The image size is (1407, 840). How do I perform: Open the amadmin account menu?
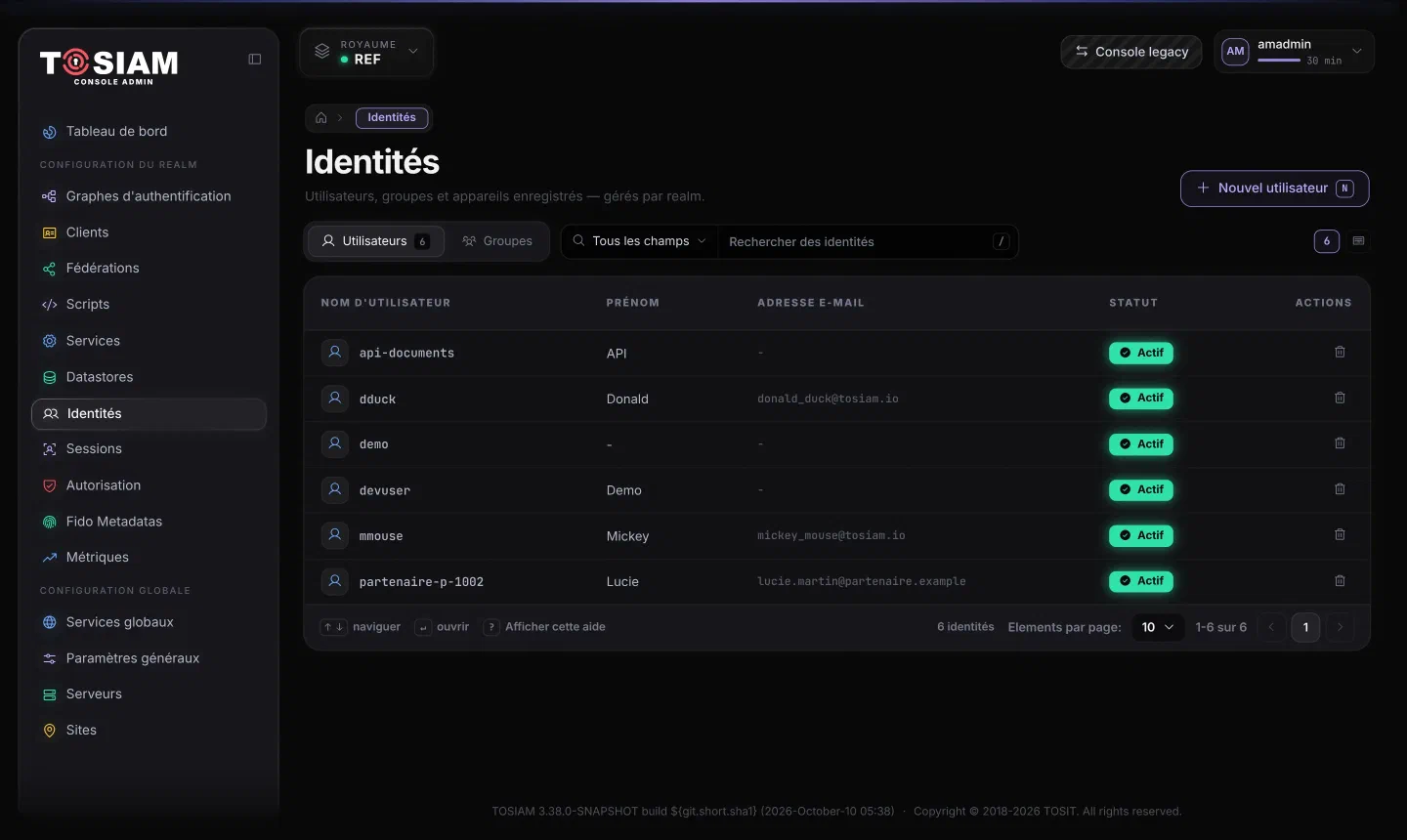point(1294,52)
